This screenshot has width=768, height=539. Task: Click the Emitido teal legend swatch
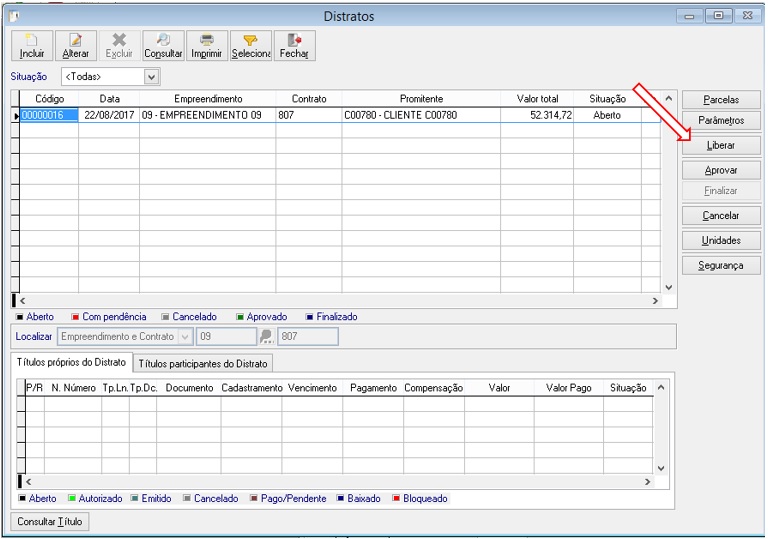134,498
